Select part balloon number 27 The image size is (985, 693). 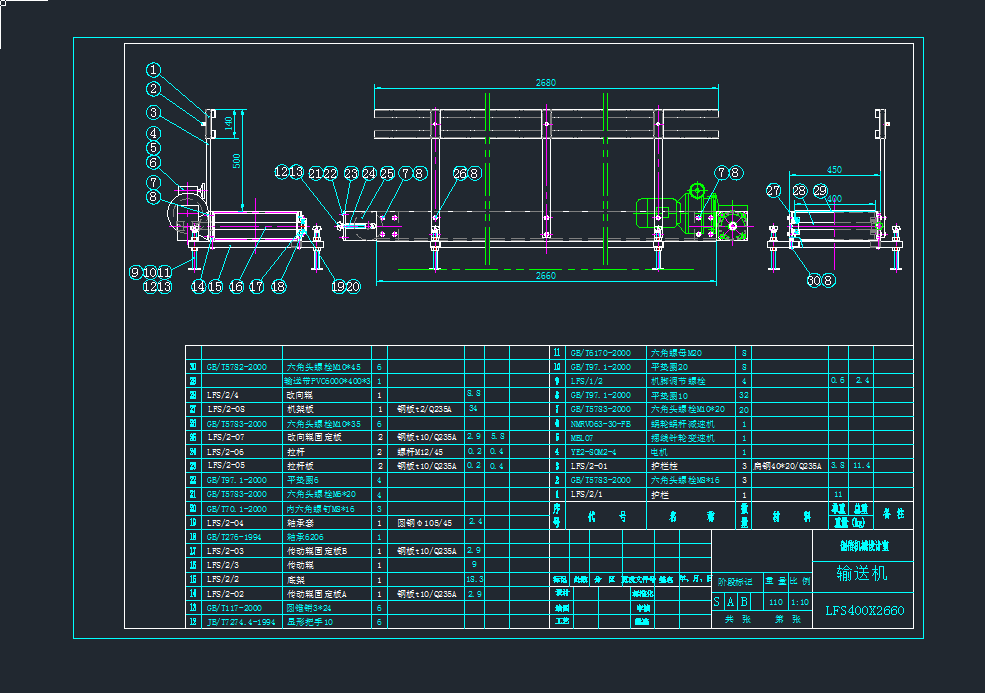(x=774, y=191)
